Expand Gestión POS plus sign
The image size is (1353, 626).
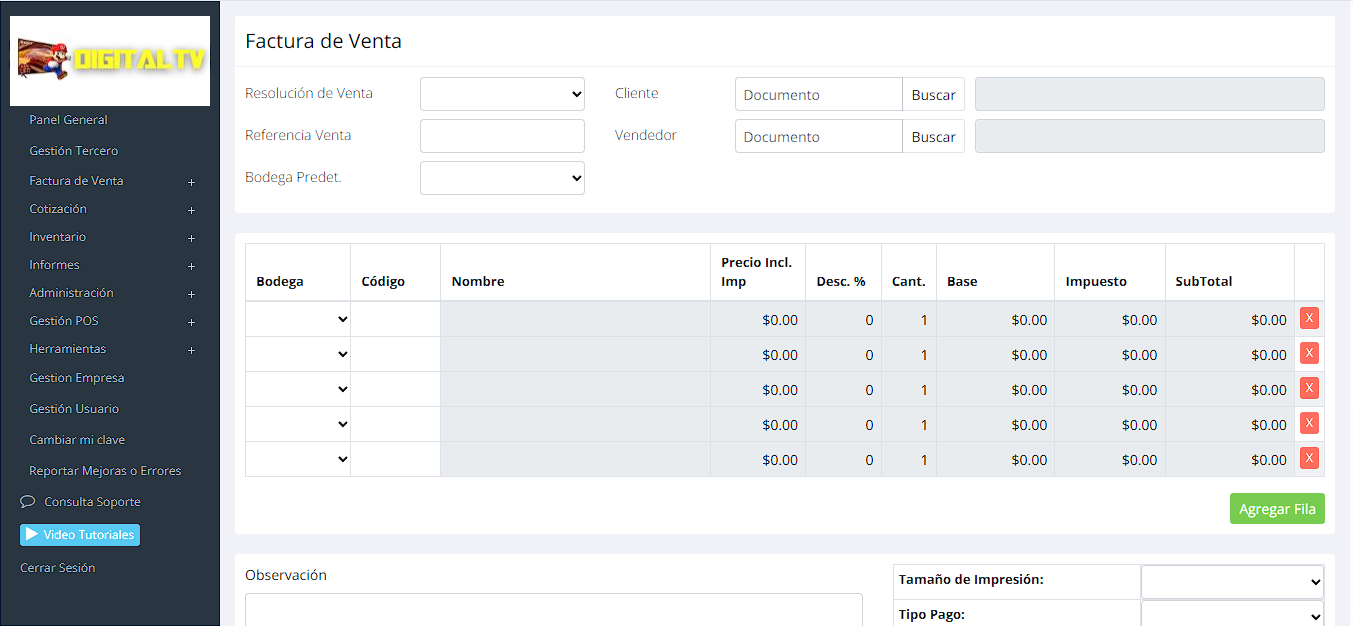191,322
